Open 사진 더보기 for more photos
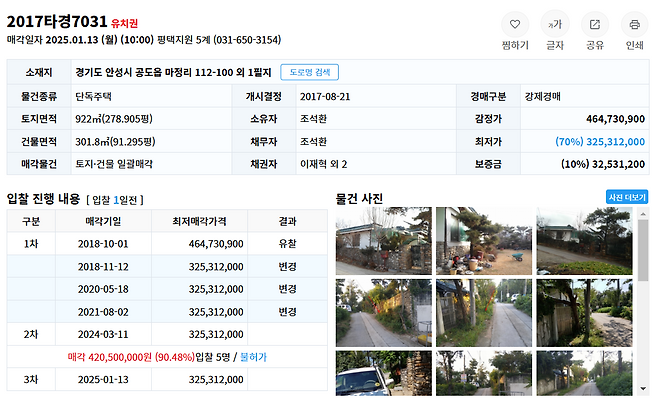 click(x=627, y=197)
